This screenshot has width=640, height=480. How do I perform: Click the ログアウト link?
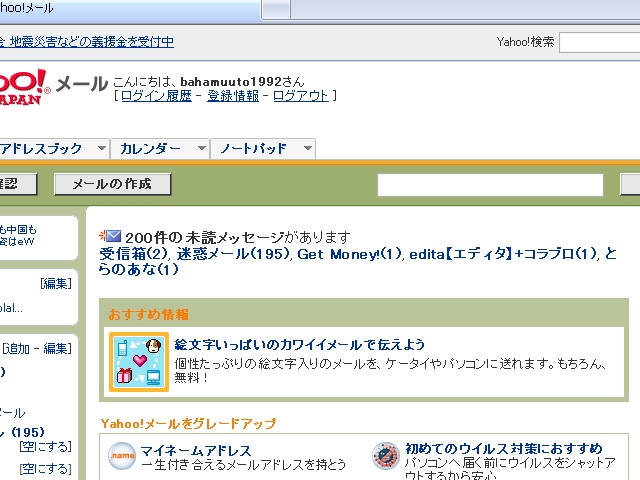[x=301, y=96]
